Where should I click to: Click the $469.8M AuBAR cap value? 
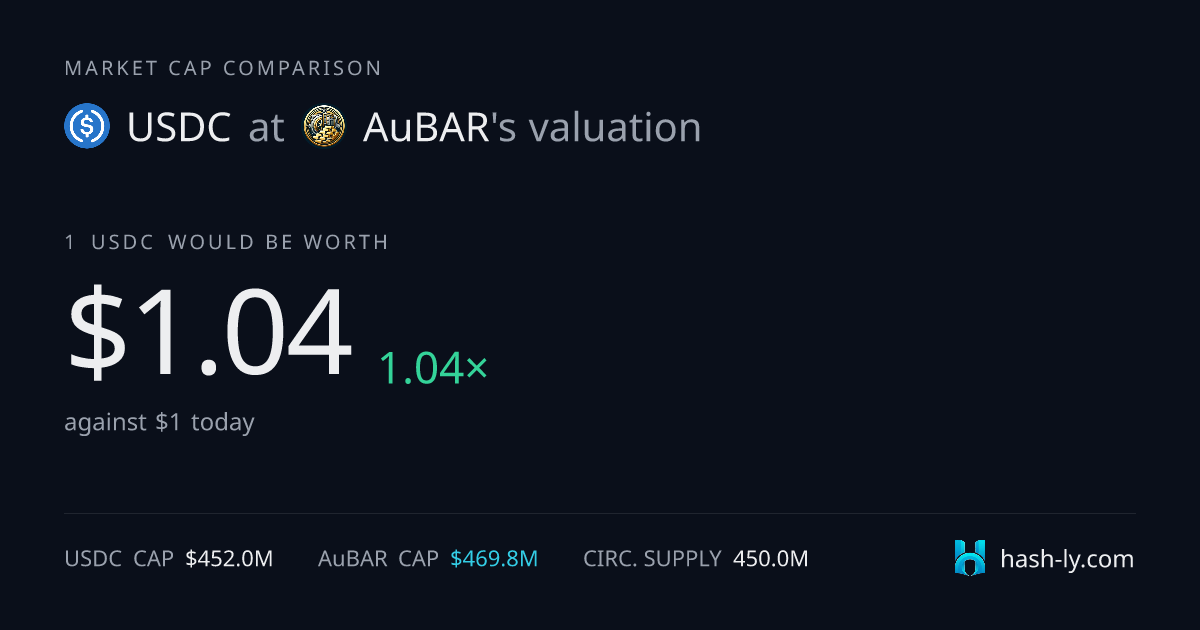(494, 559)
